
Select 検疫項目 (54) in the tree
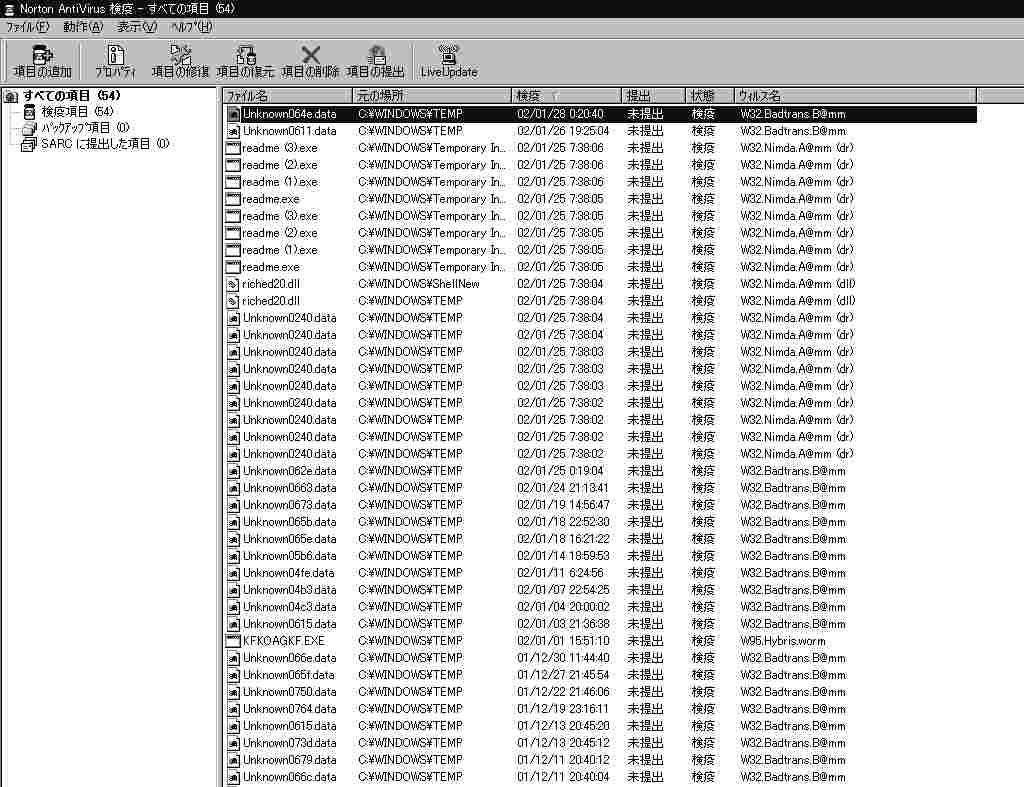77,112
